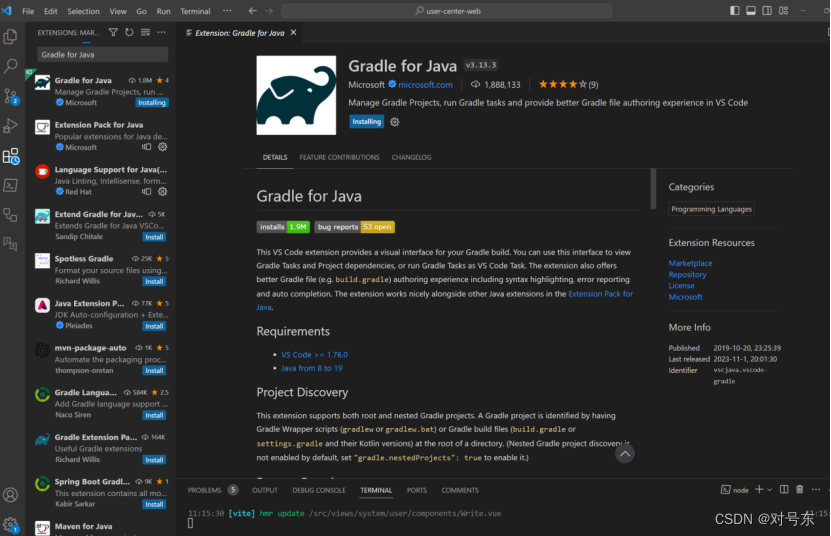Viewport: 831px width, 536px height.
Task: Open the Repository resource link
Action: 687,275
